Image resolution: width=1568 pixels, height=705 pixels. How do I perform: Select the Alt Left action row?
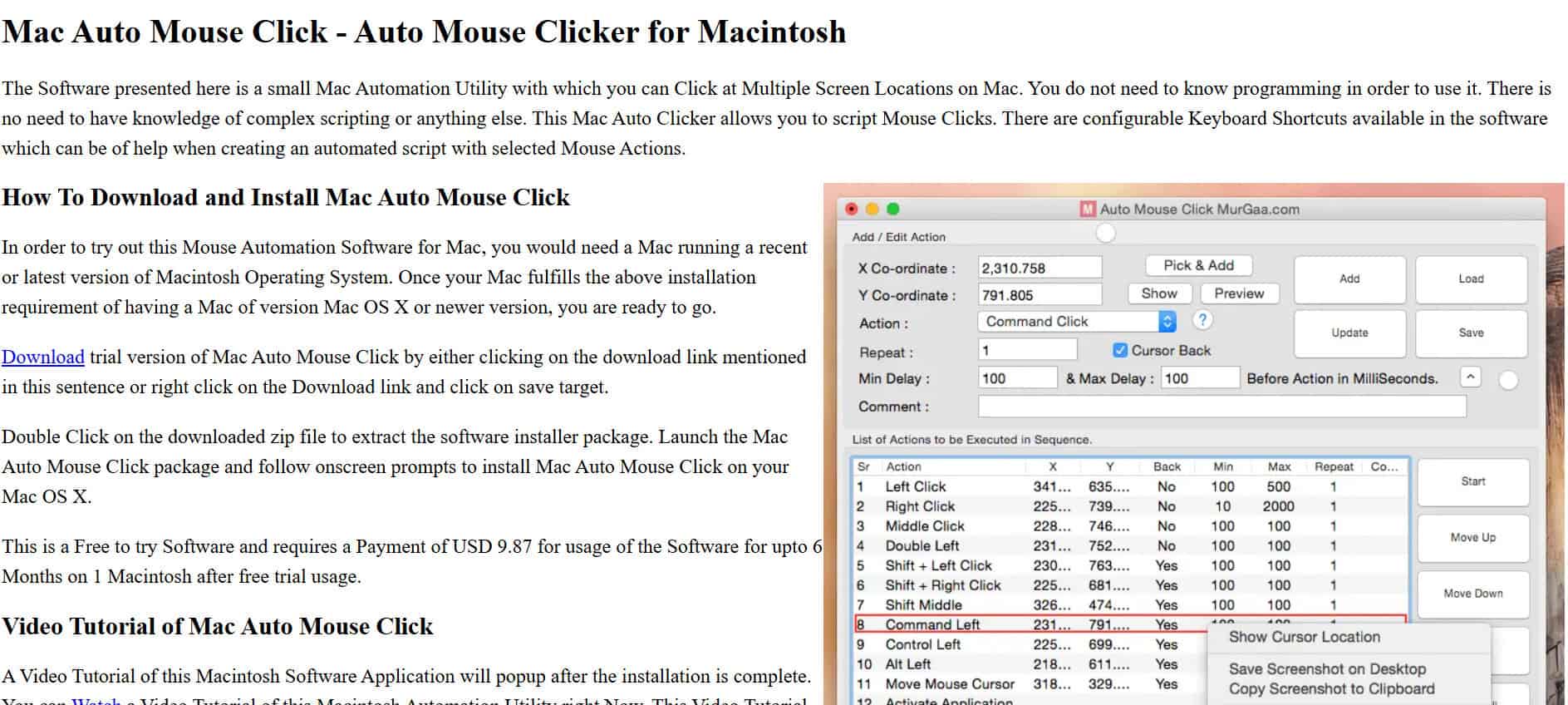pos(1030,664)
